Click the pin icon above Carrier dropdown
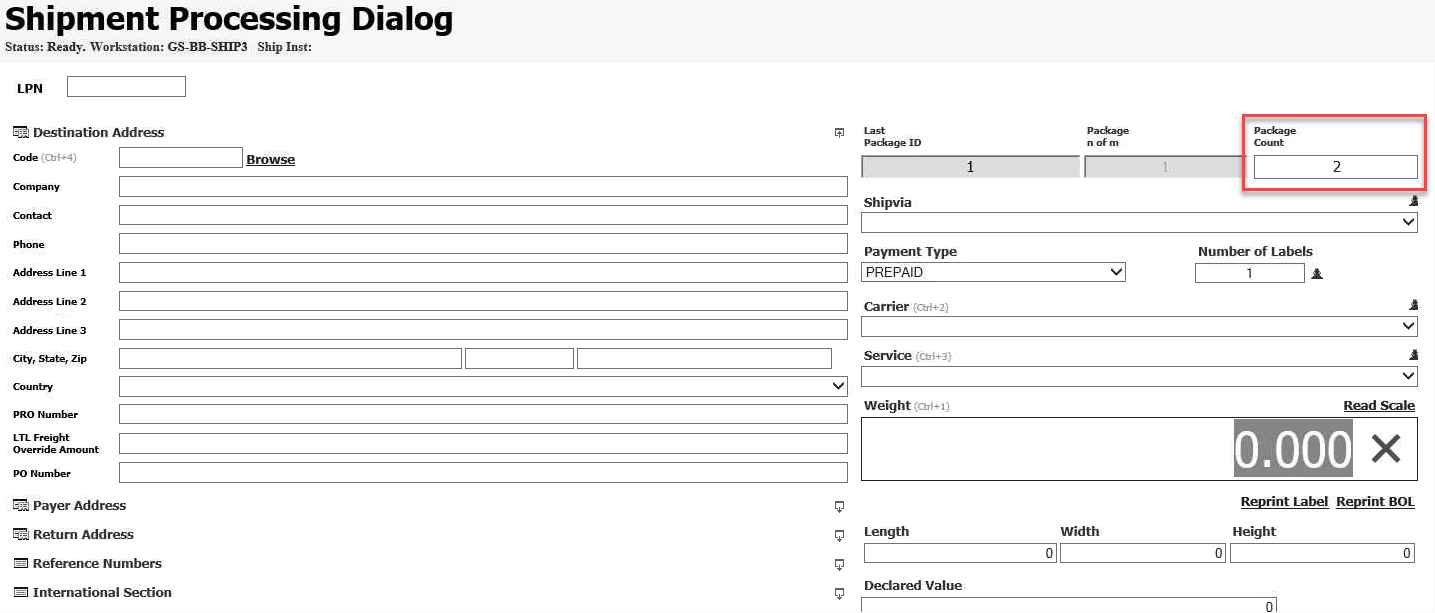 coord(1413,304)
